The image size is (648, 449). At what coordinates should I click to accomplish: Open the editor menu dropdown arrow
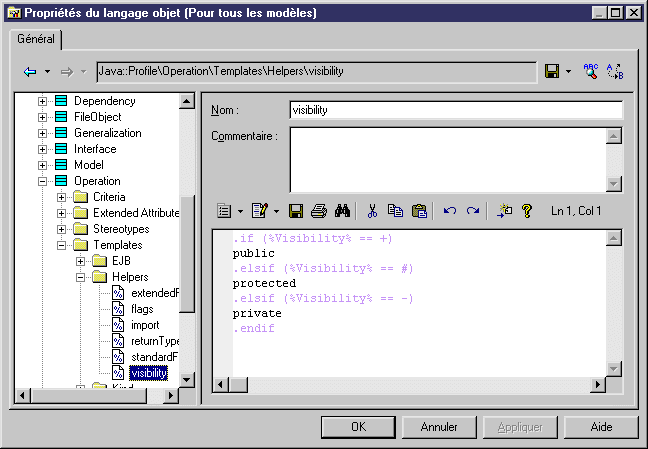[240, 211]
